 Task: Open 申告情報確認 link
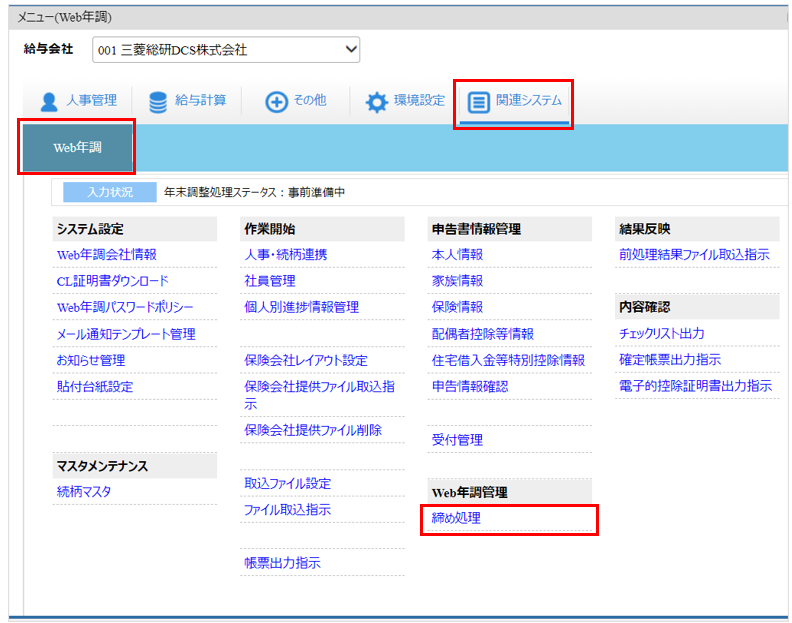tap(470, 387)
